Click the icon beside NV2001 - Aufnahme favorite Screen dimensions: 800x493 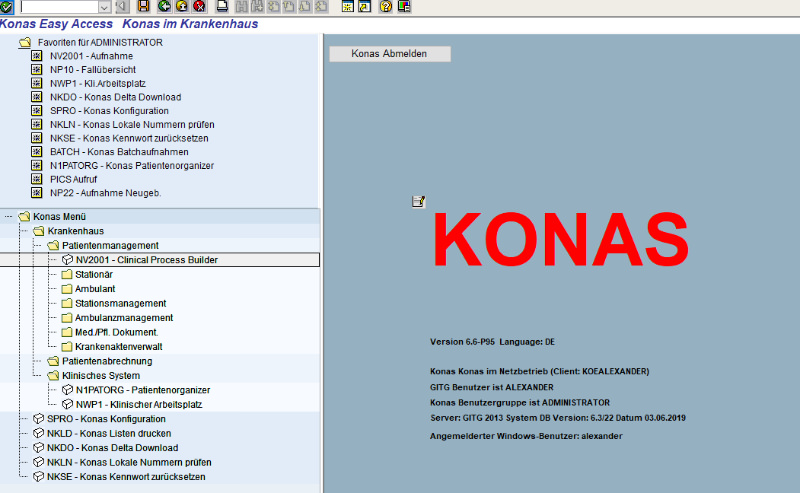[x=37, y=56]
